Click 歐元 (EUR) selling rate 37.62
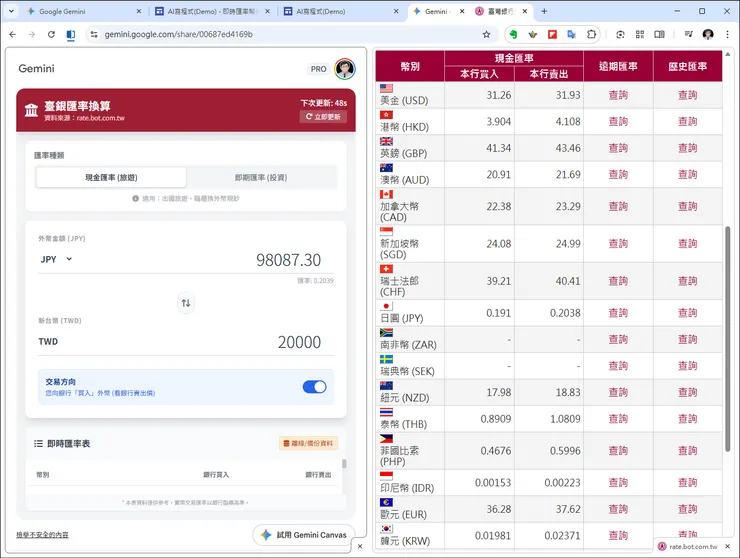 pos(568,509)
